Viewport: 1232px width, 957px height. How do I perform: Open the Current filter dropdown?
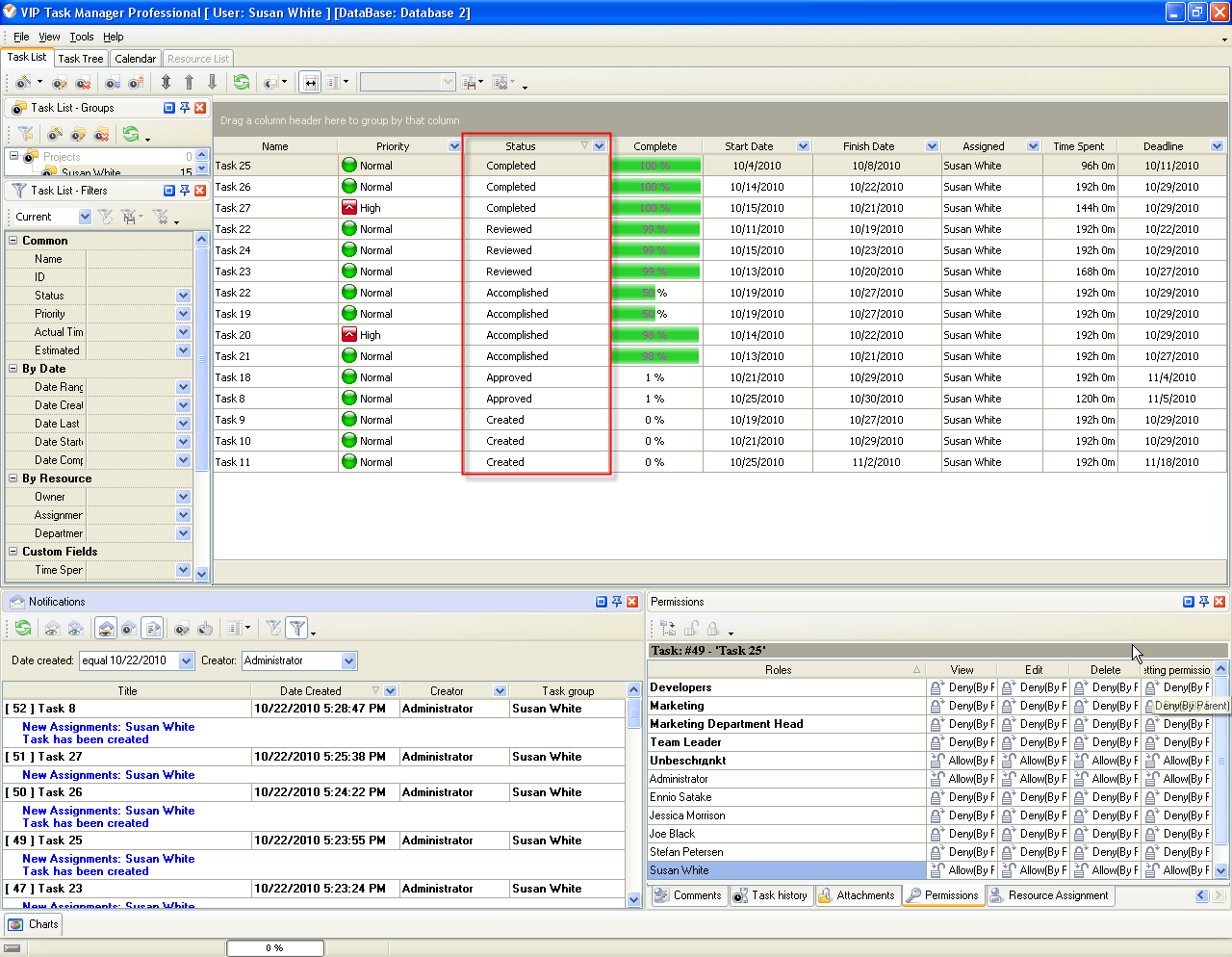85,217
